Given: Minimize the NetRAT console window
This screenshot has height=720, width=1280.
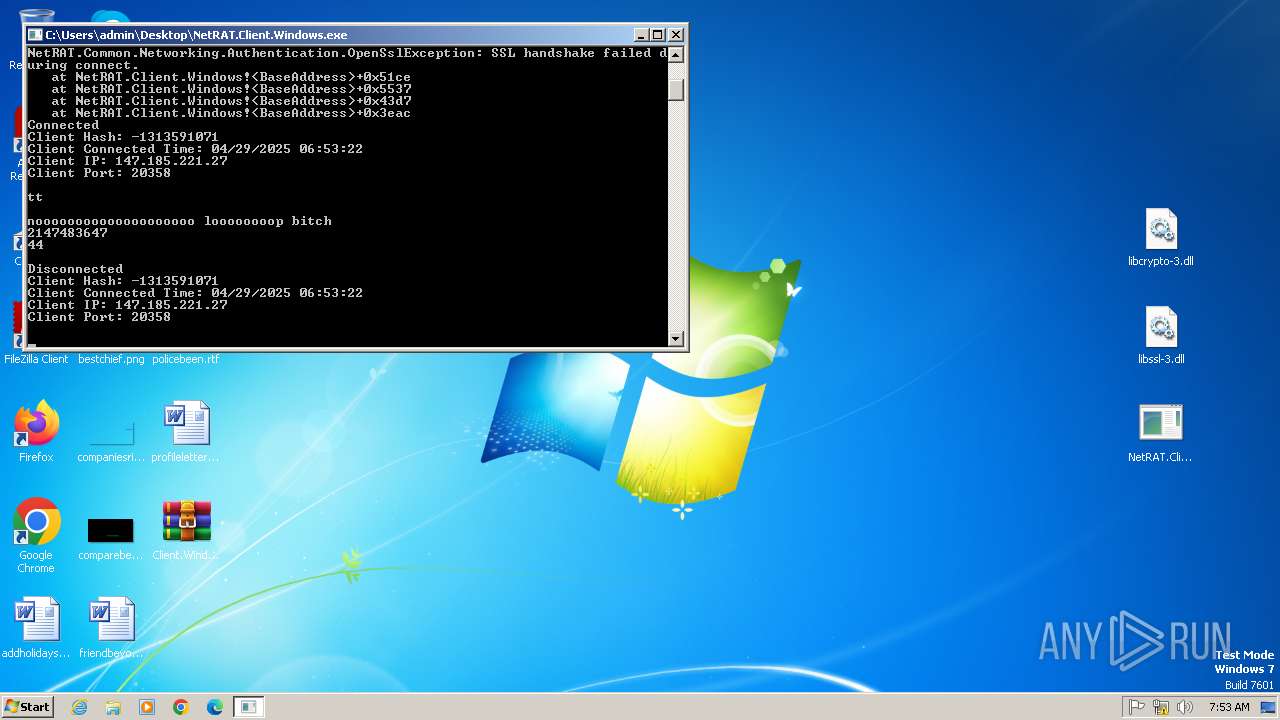Looking at the screenshot, I should tap(642, 34).
